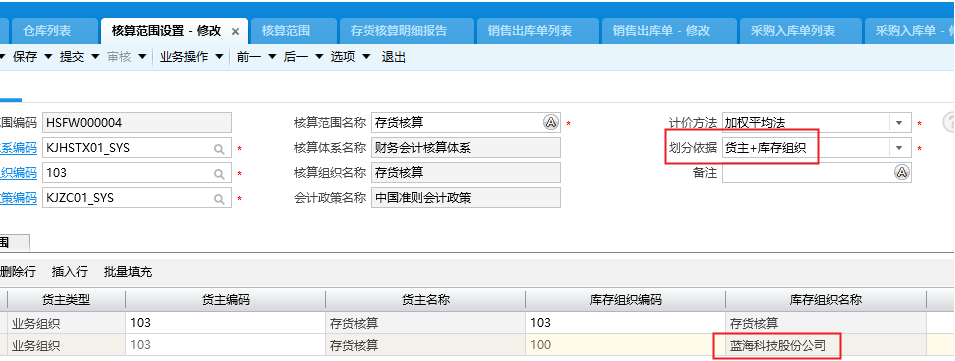Image resolution: width=955 pixels, height=361 pixels.
Task: Click the 删除行 button
Action: pos(18,272)
